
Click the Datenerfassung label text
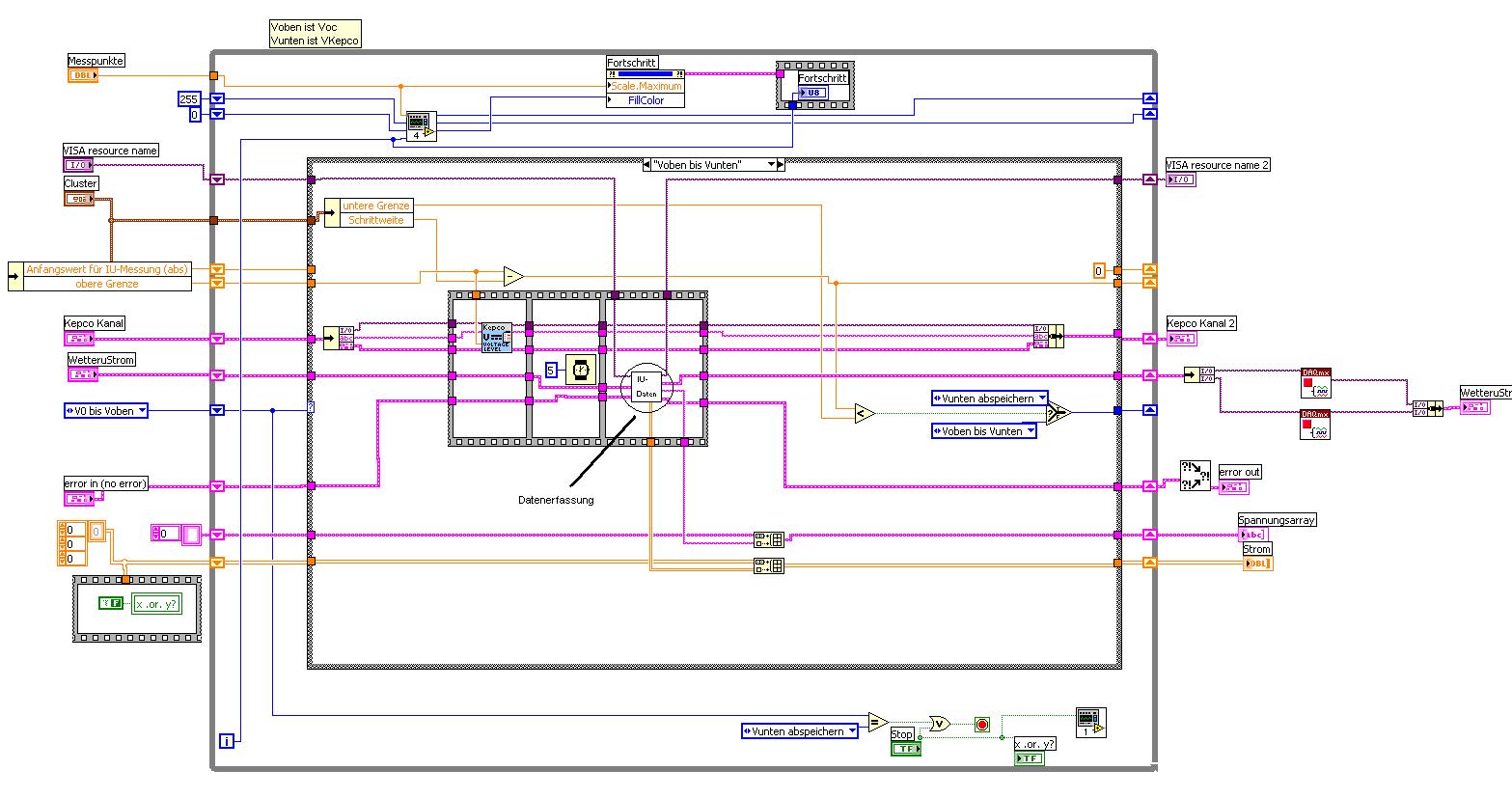point(556,500)
